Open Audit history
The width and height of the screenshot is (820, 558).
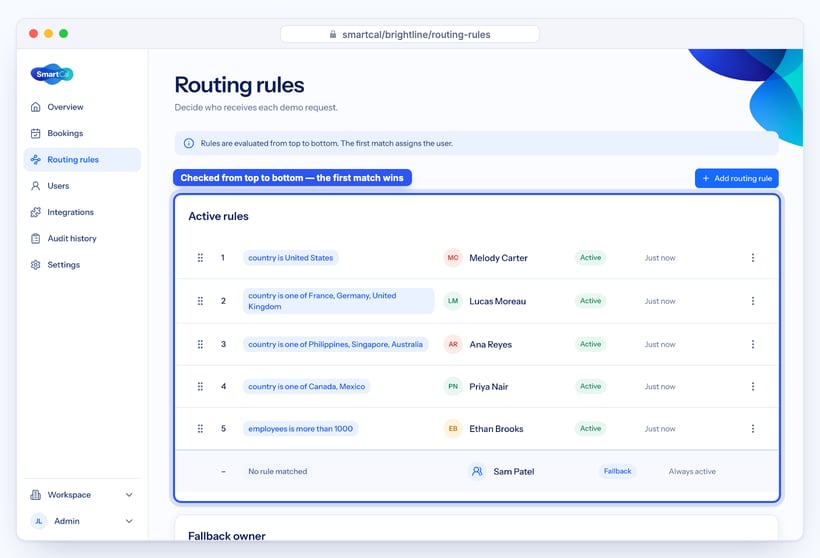pyautogui.click(x=82, y=238)
